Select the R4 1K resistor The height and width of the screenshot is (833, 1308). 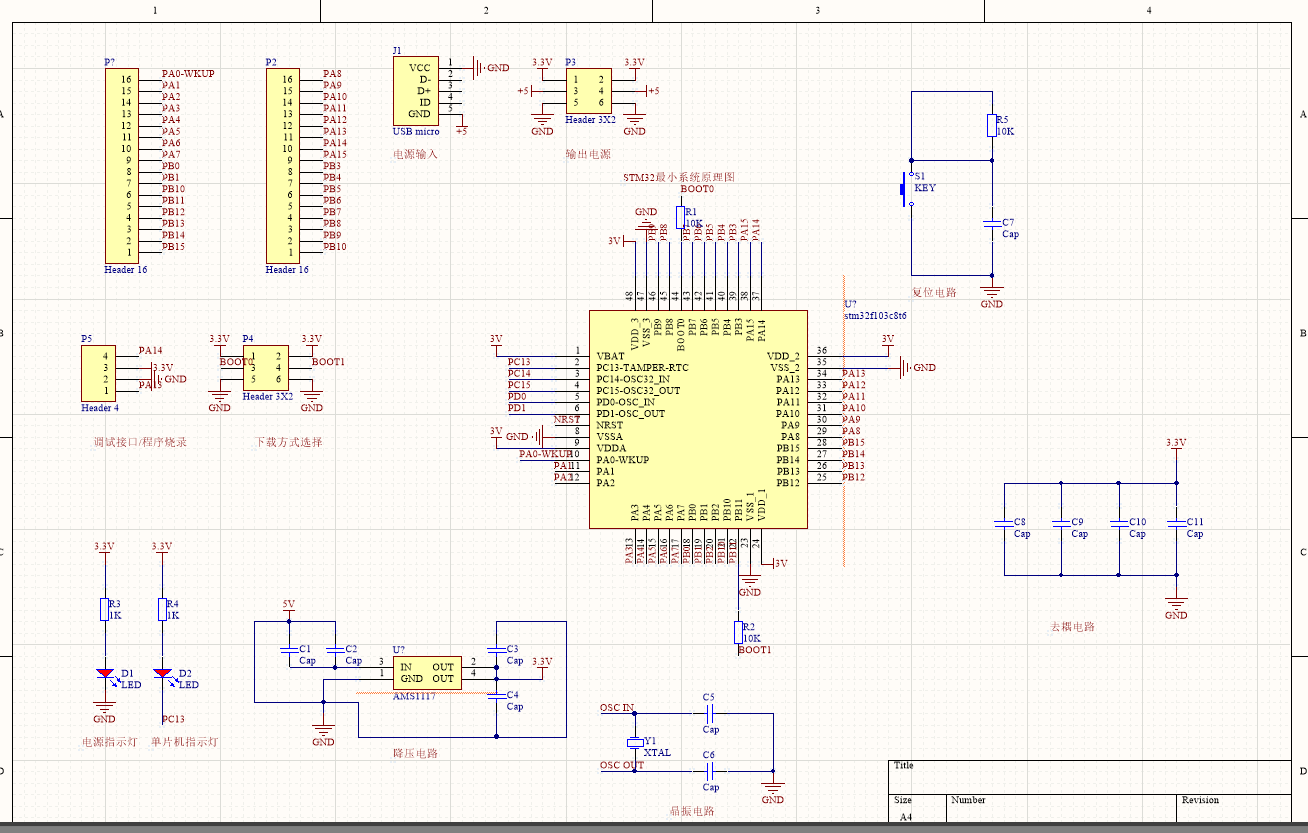click(162, 609)
